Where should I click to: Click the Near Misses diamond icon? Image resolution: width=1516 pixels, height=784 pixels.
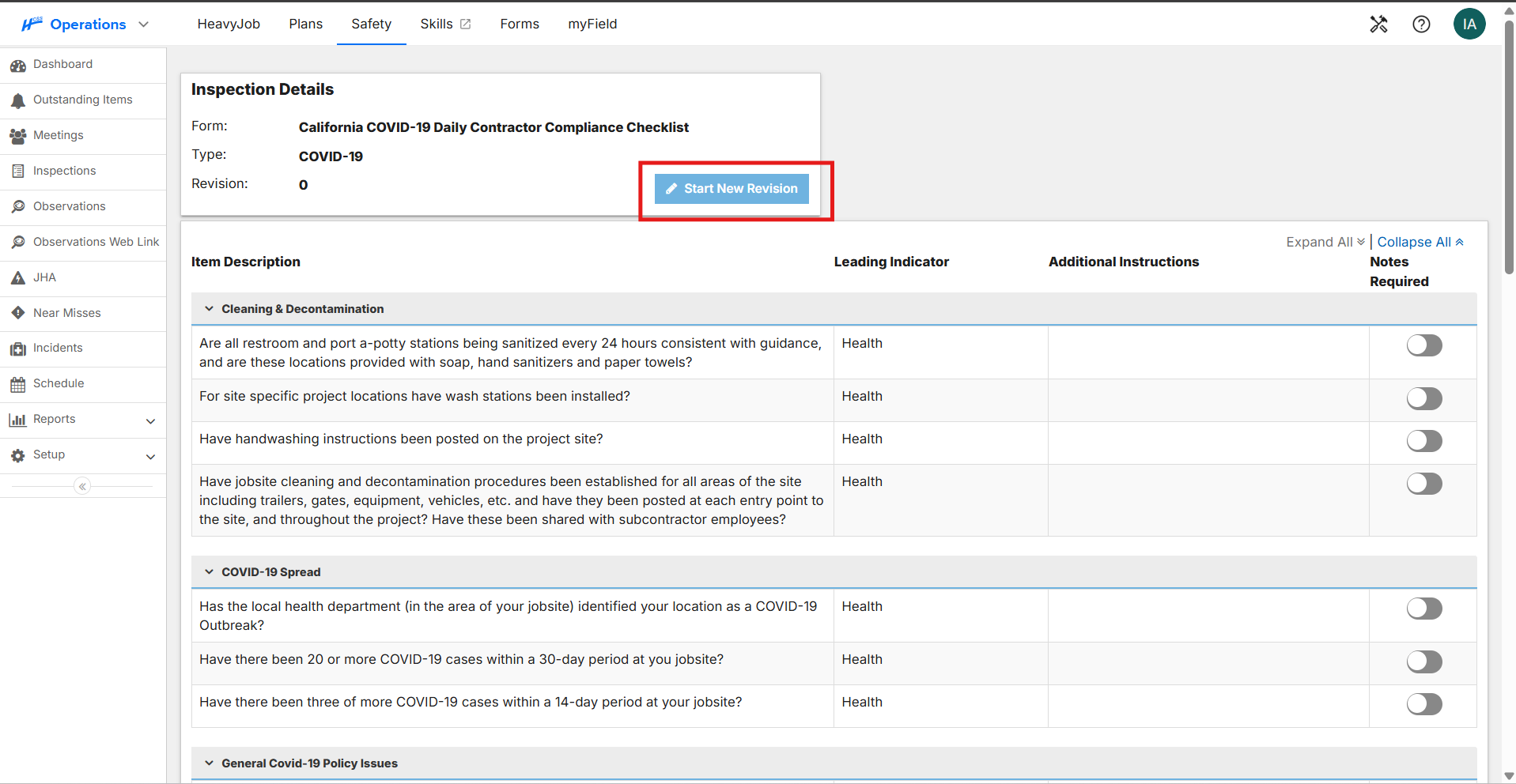(x=18, y=313)
